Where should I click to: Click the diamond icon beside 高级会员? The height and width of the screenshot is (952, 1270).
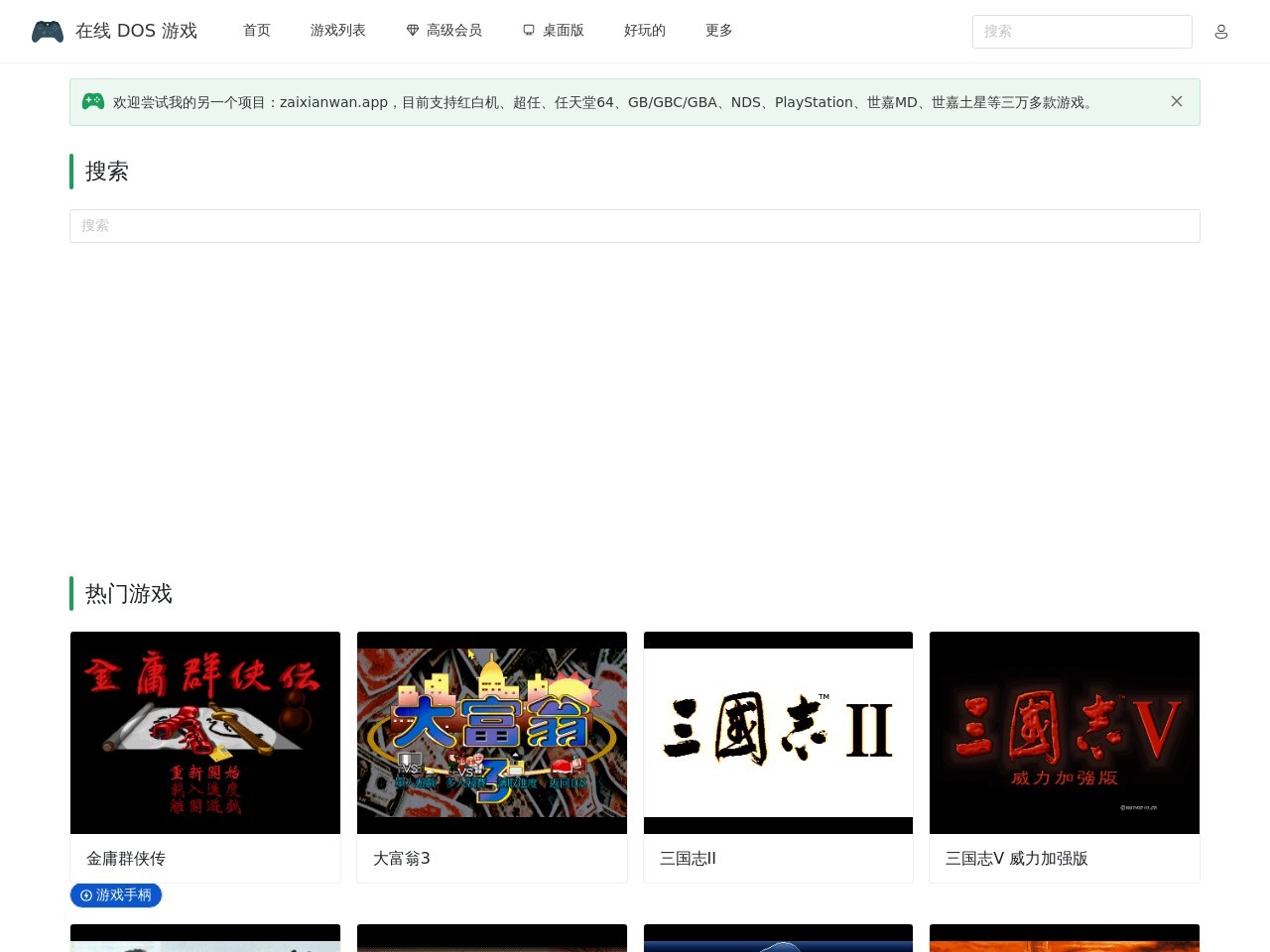coord(413,31)
